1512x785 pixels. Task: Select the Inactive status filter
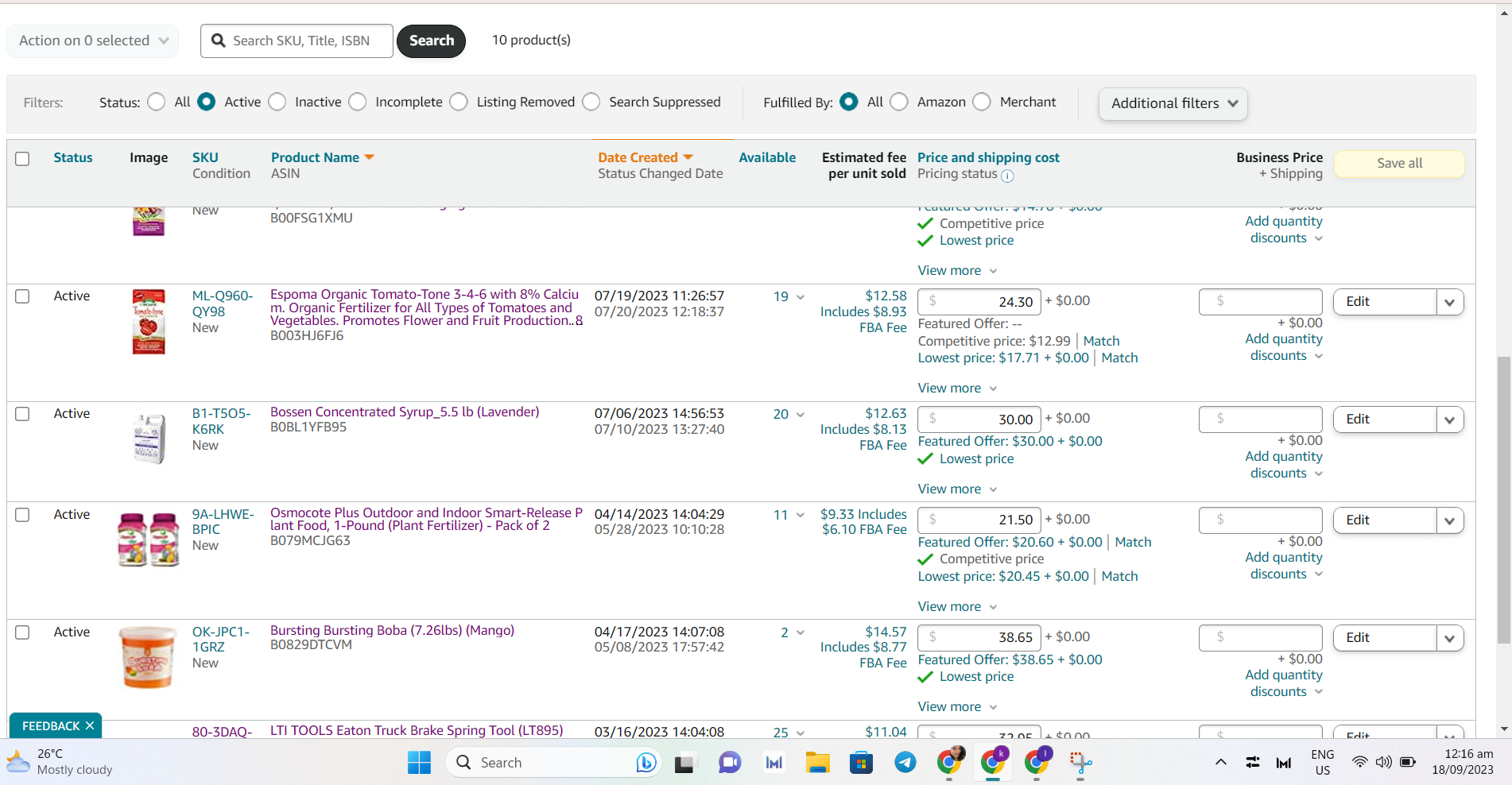point(277,102)
